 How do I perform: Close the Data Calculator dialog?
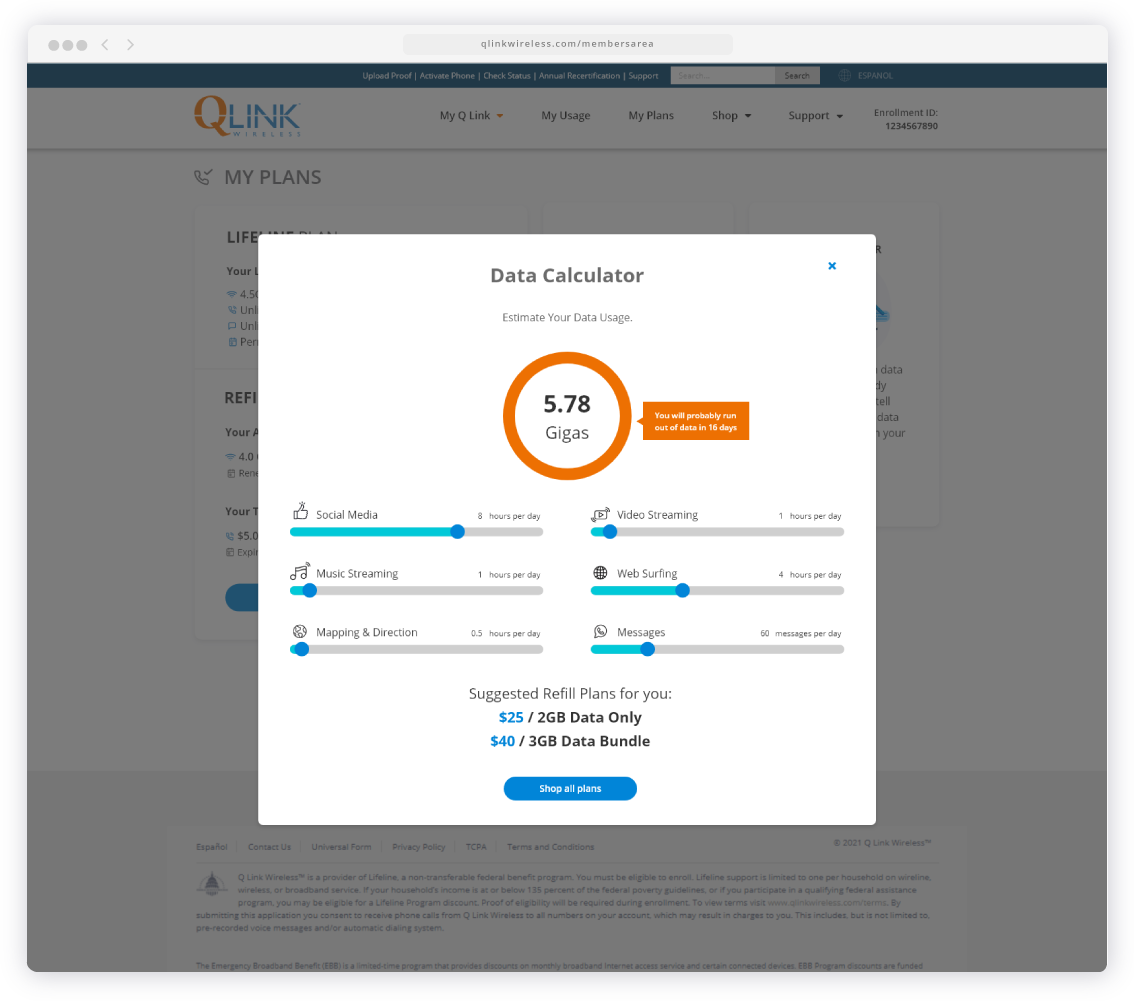(832, 266)
